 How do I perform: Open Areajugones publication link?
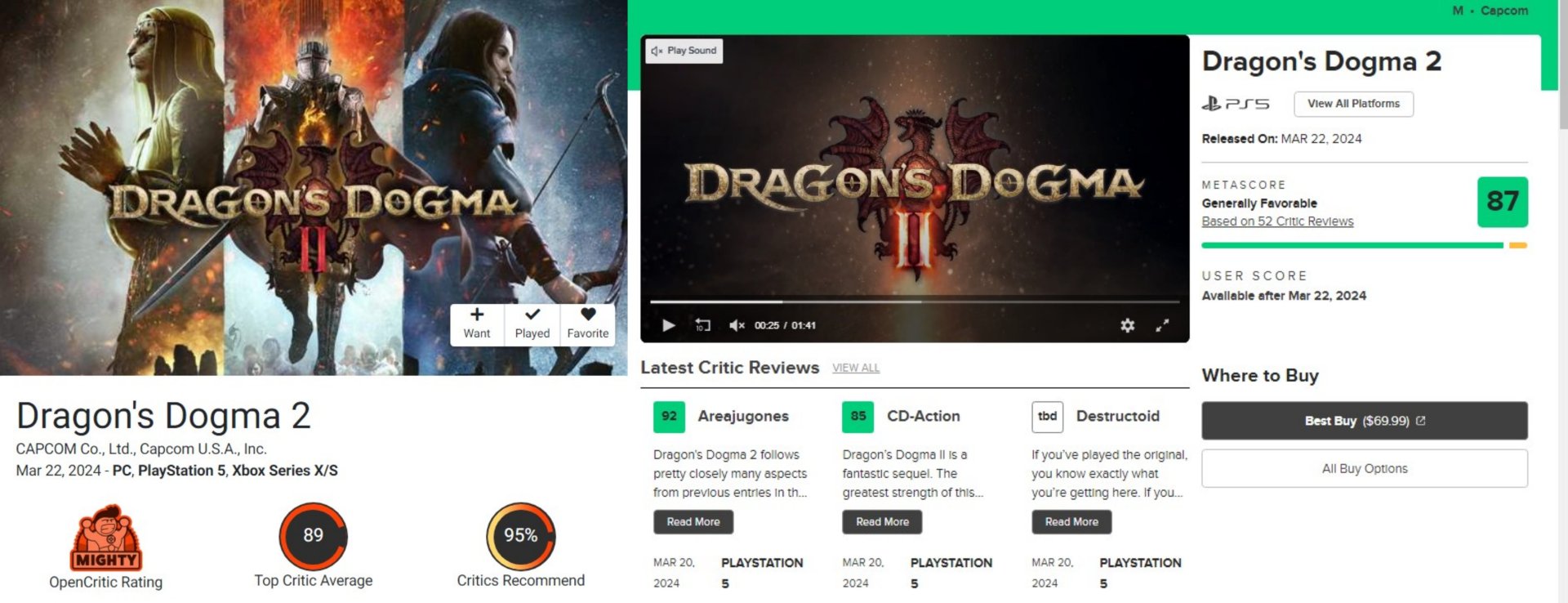[x=743, y=416]
